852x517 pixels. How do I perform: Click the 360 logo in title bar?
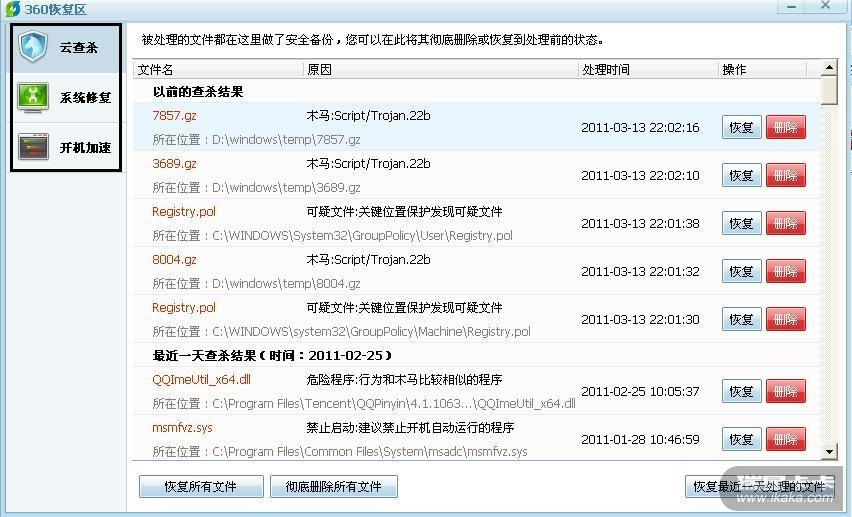pyautogui.click(x=12, y=9)
